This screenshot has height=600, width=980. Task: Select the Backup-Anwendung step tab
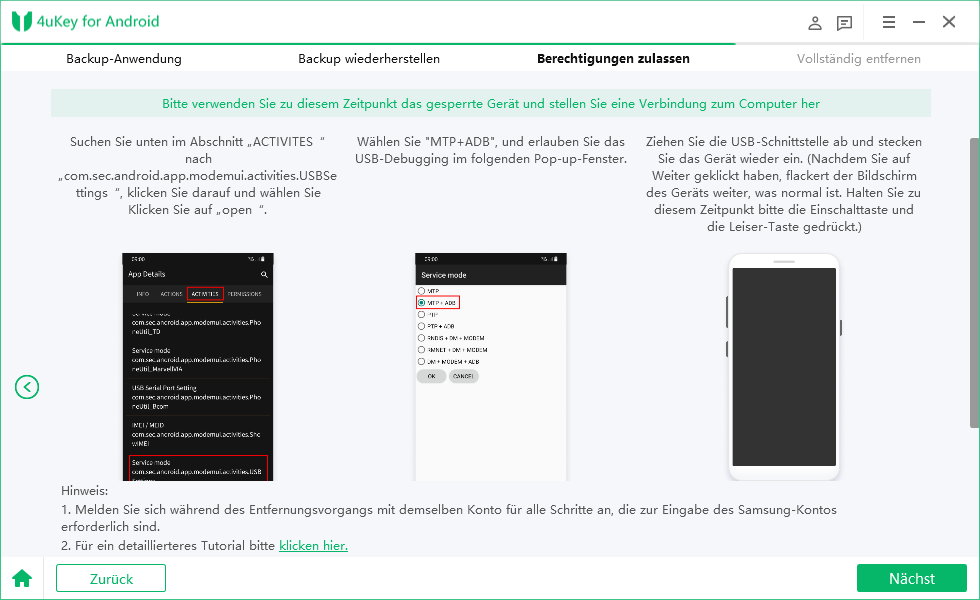tap(124, 59)
